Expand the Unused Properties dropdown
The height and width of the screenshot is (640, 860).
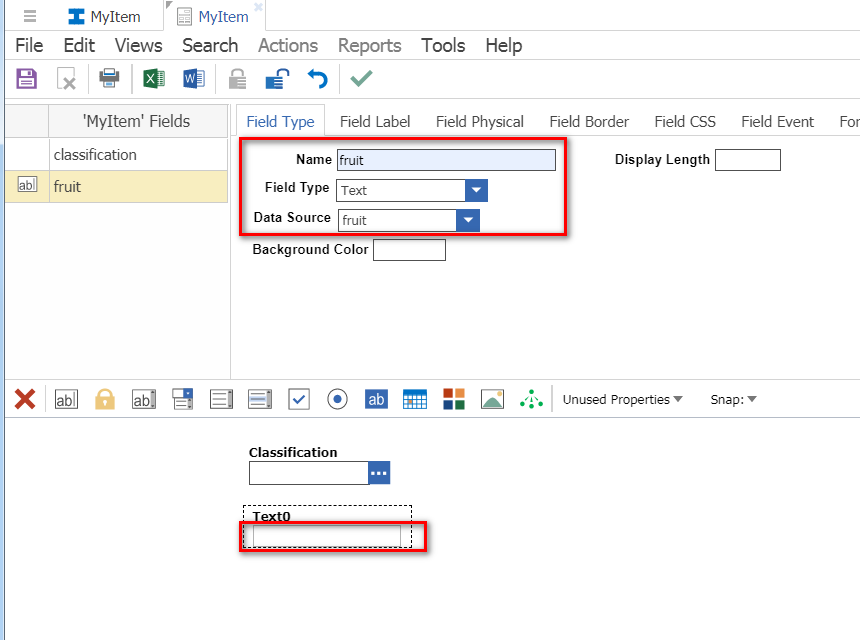623,399
